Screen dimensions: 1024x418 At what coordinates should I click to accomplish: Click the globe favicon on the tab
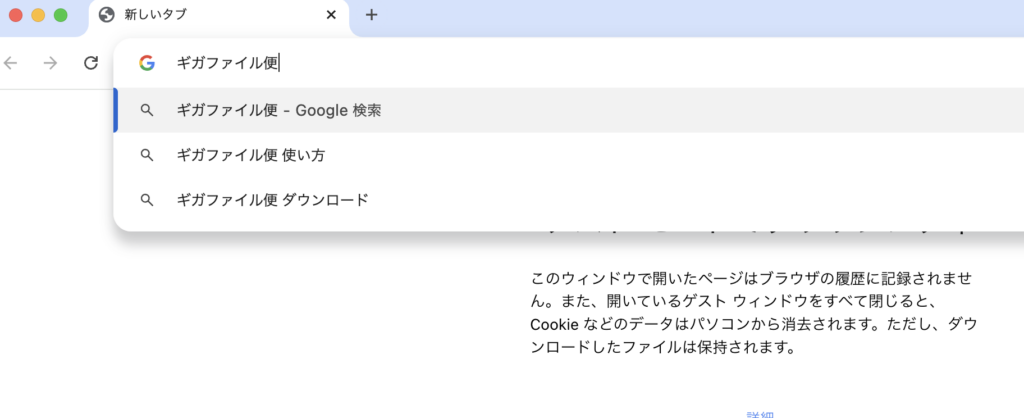pos(106,14)
